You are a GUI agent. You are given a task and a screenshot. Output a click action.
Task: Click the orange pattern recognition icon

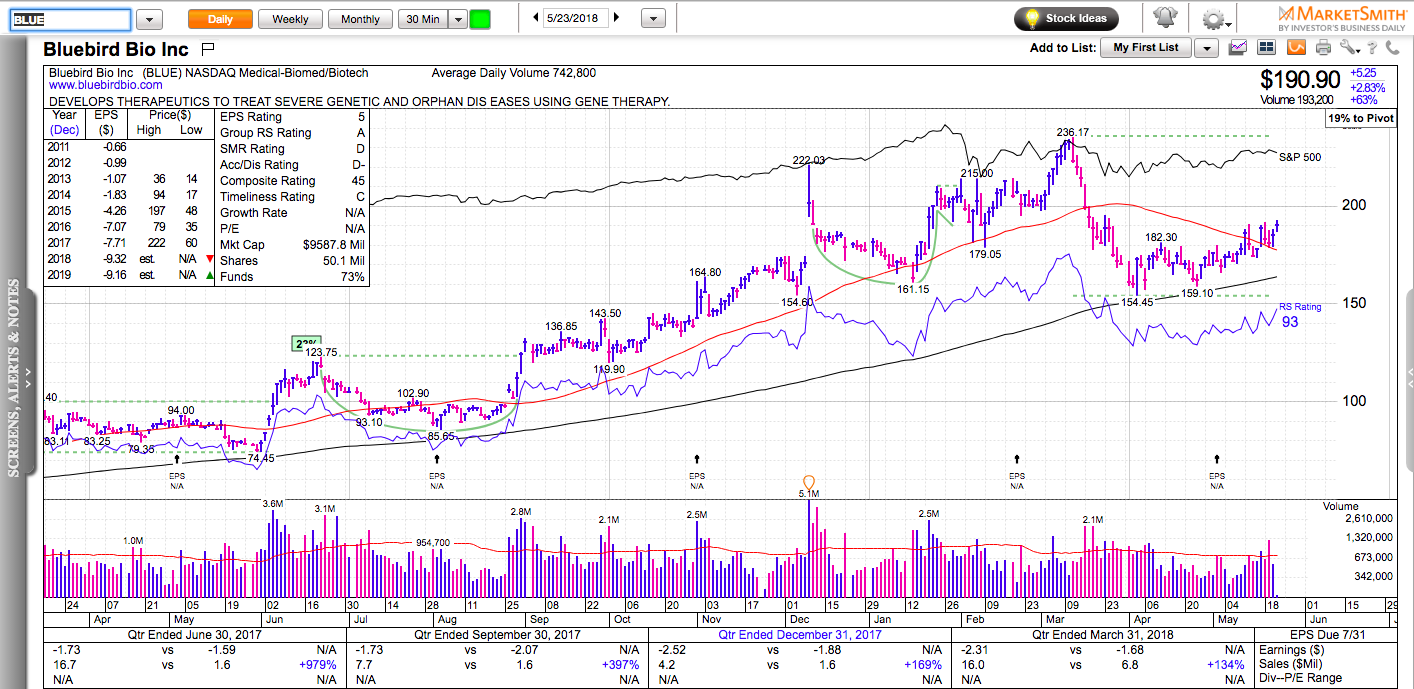(1296, 47)
